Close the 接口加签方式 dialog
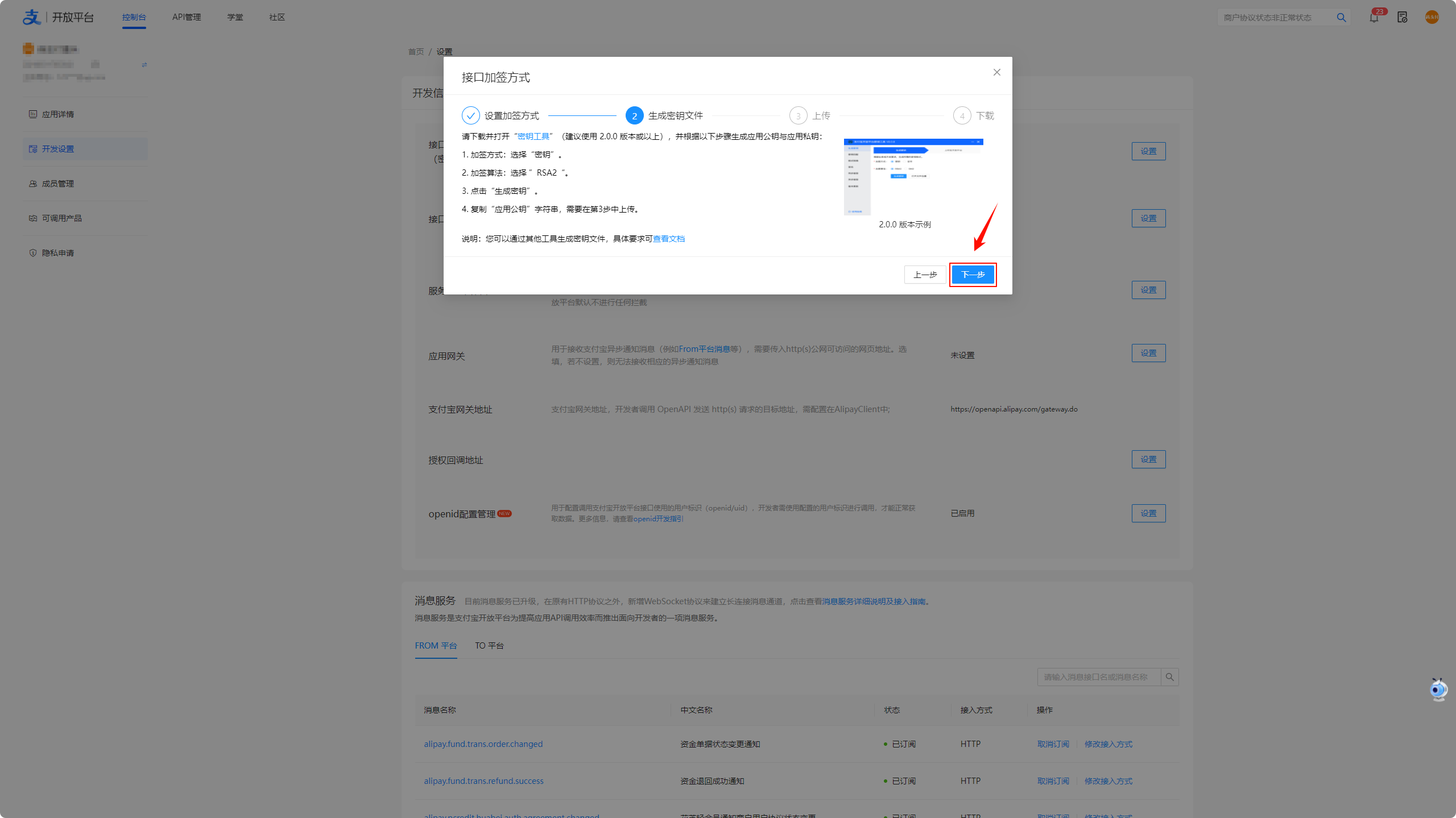Image resolution: width=1456 pixels, height=818 pixels. [996, 72]
